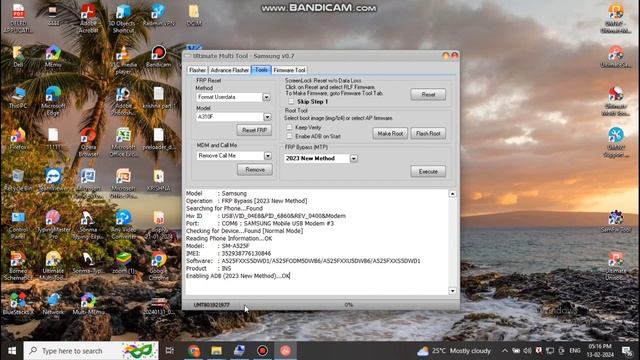Toggle the Skip Step 1 checkbox
Viewport: 640px width, 360px height.
coord(291,102)
